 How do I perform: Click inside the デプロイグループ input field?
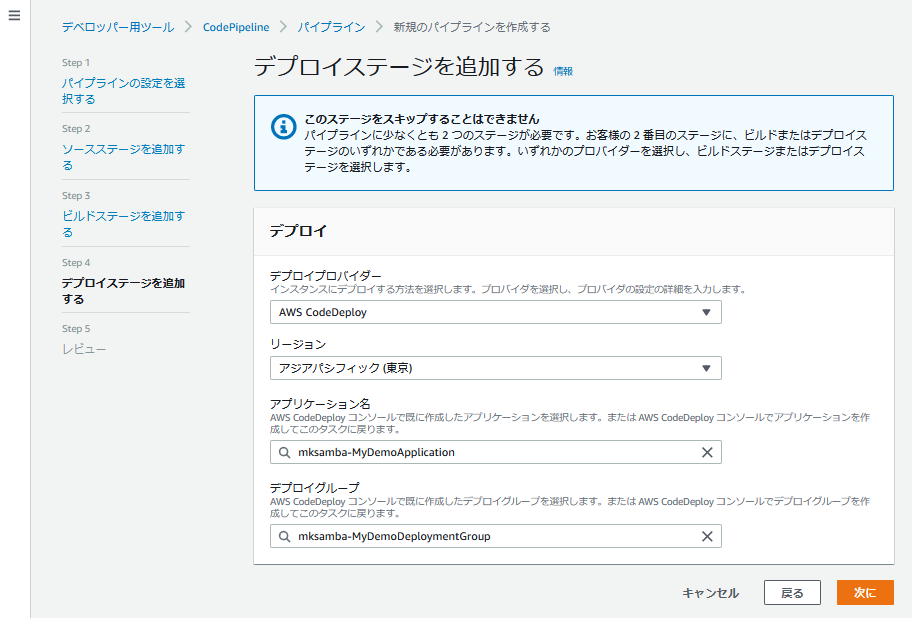click(x=480, y=536)
